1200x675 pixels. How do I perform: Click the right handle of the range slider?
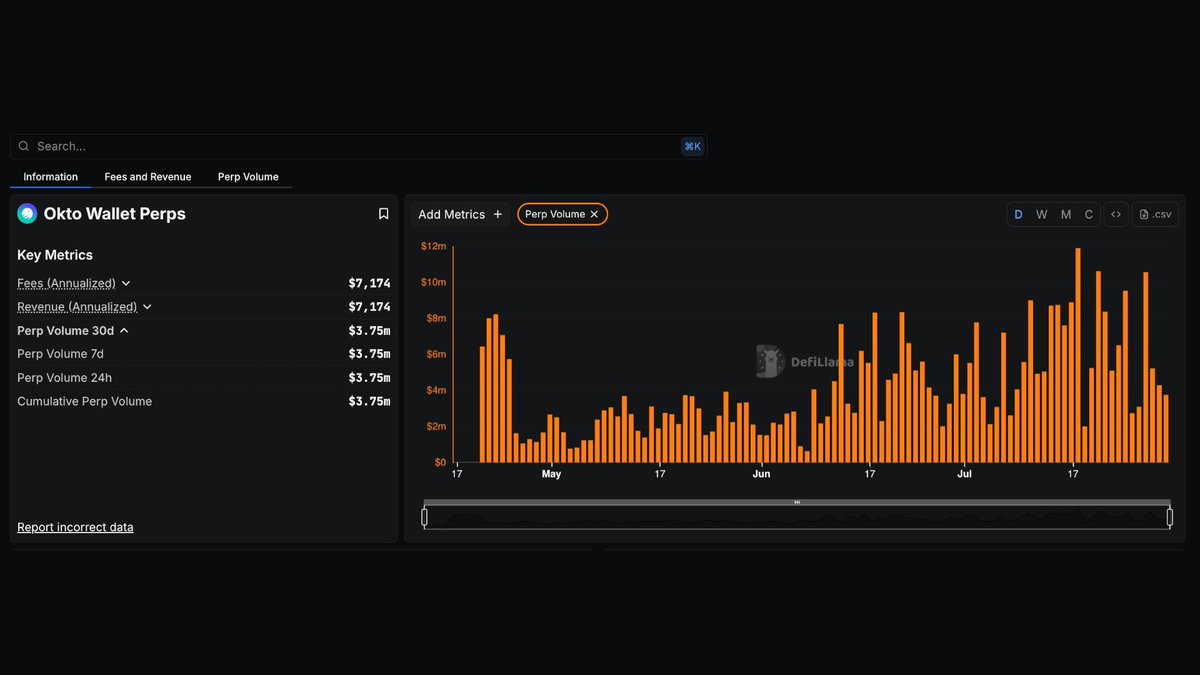1170,517
